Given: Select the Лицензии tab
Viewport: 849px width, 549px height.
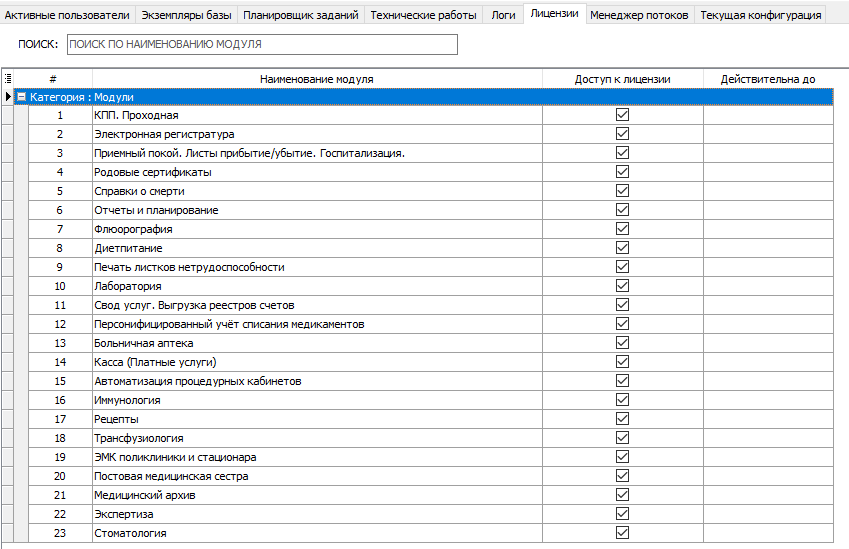Looking at the screenshot, I should click(554, 14).
